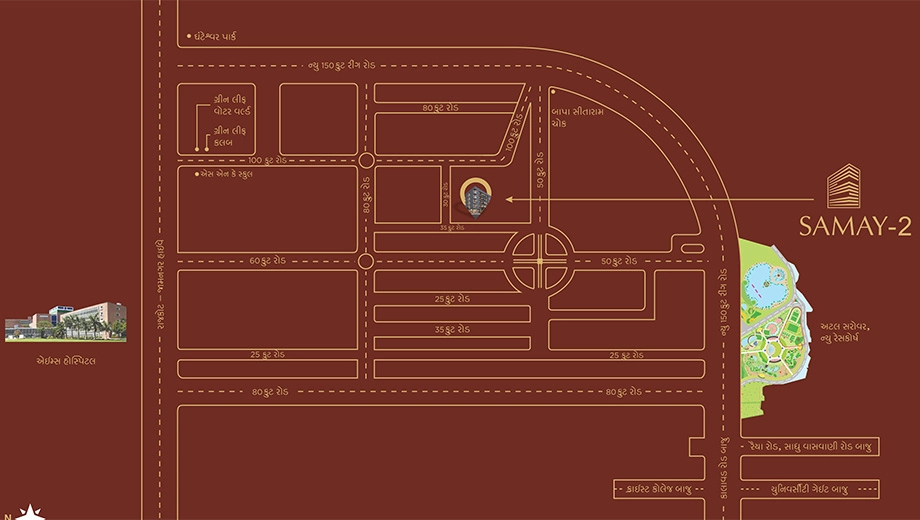Click the small circle junction on 100 ફુટ રોડ
This screenshot has width=920, height=520.
point(367,160)
